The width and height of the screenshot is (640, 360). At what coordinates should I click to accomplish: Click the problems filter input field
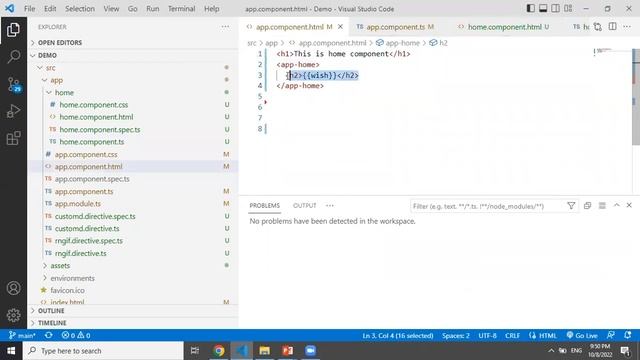(487, 206)
